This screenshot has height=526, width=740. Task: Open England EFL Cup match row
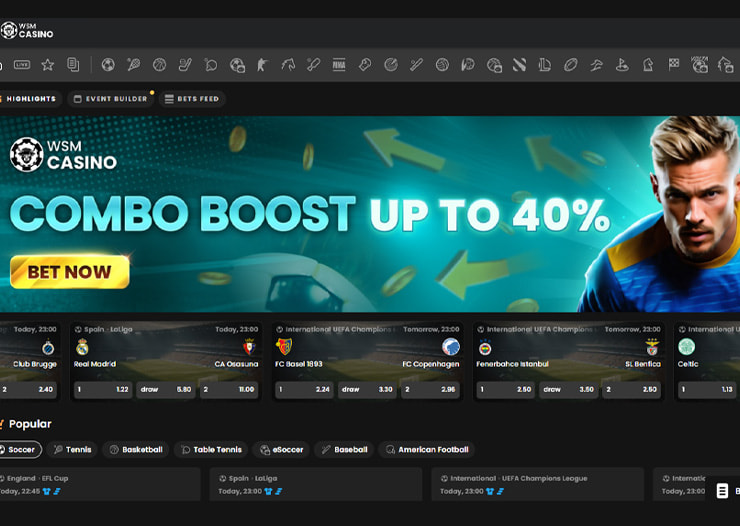click(x=100, y=484)
